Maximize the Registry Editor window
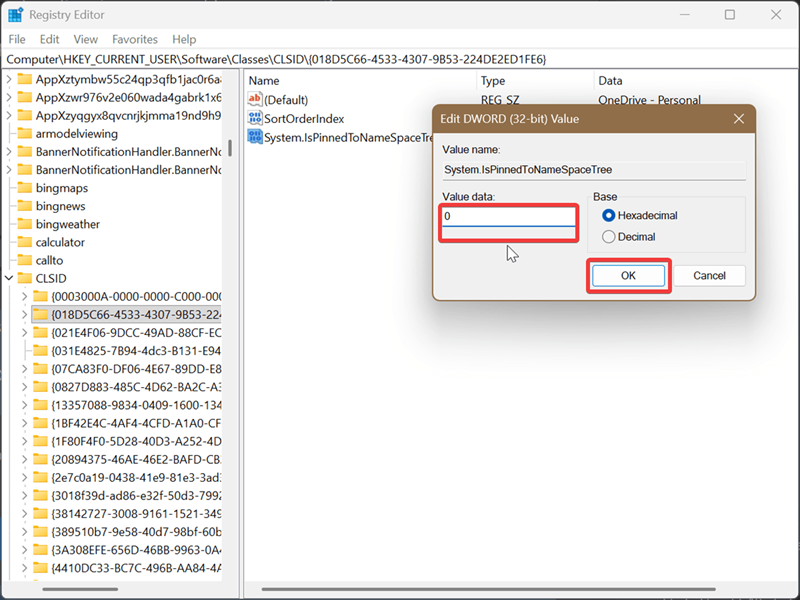Screen dimensions: 800x600 click(730, 15)
